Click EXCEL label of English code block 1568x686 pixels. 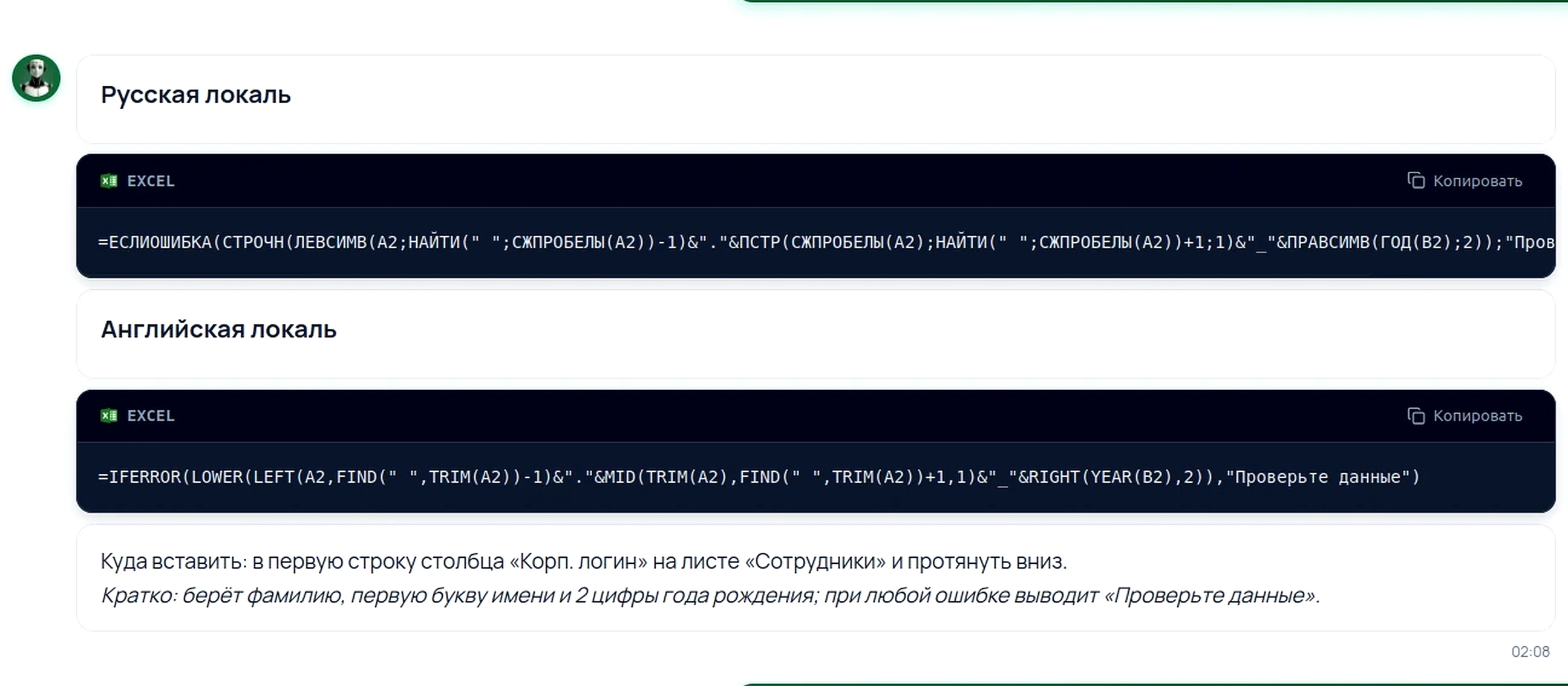[151, 416]
